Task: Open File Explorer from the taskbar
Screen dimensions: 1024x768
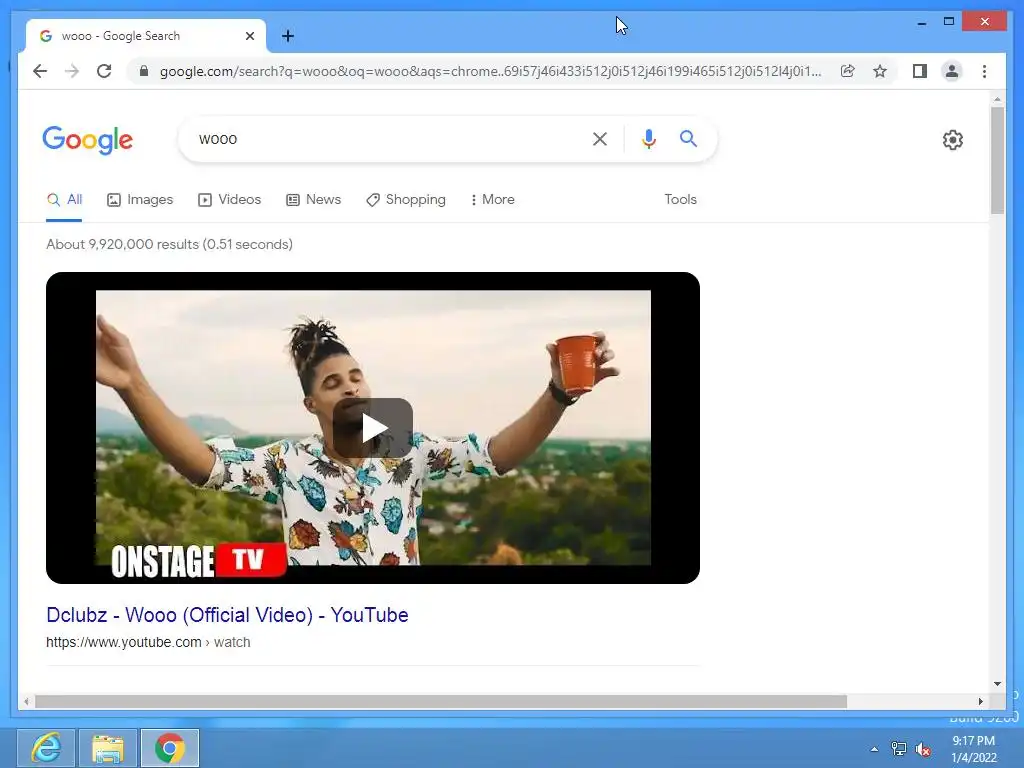Action: coord(108,748)
